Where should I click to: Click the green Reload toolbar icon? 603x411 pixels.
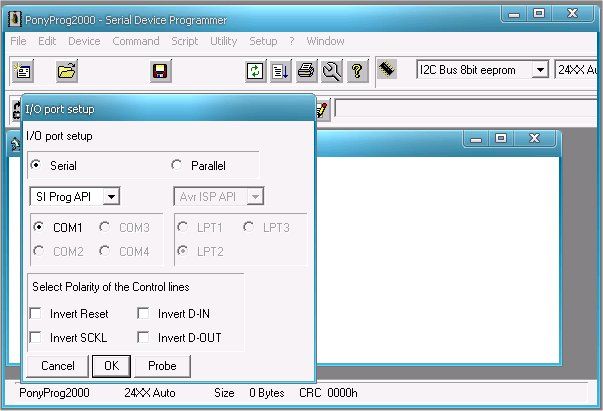pos(255,71)
